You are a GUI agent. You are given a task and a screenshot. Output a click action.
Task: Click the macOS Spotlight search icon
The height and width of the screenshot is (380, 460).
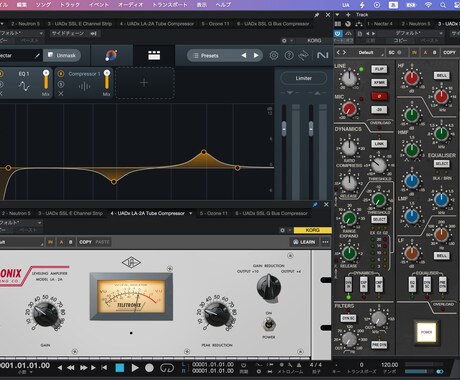(x=443, y=5)
